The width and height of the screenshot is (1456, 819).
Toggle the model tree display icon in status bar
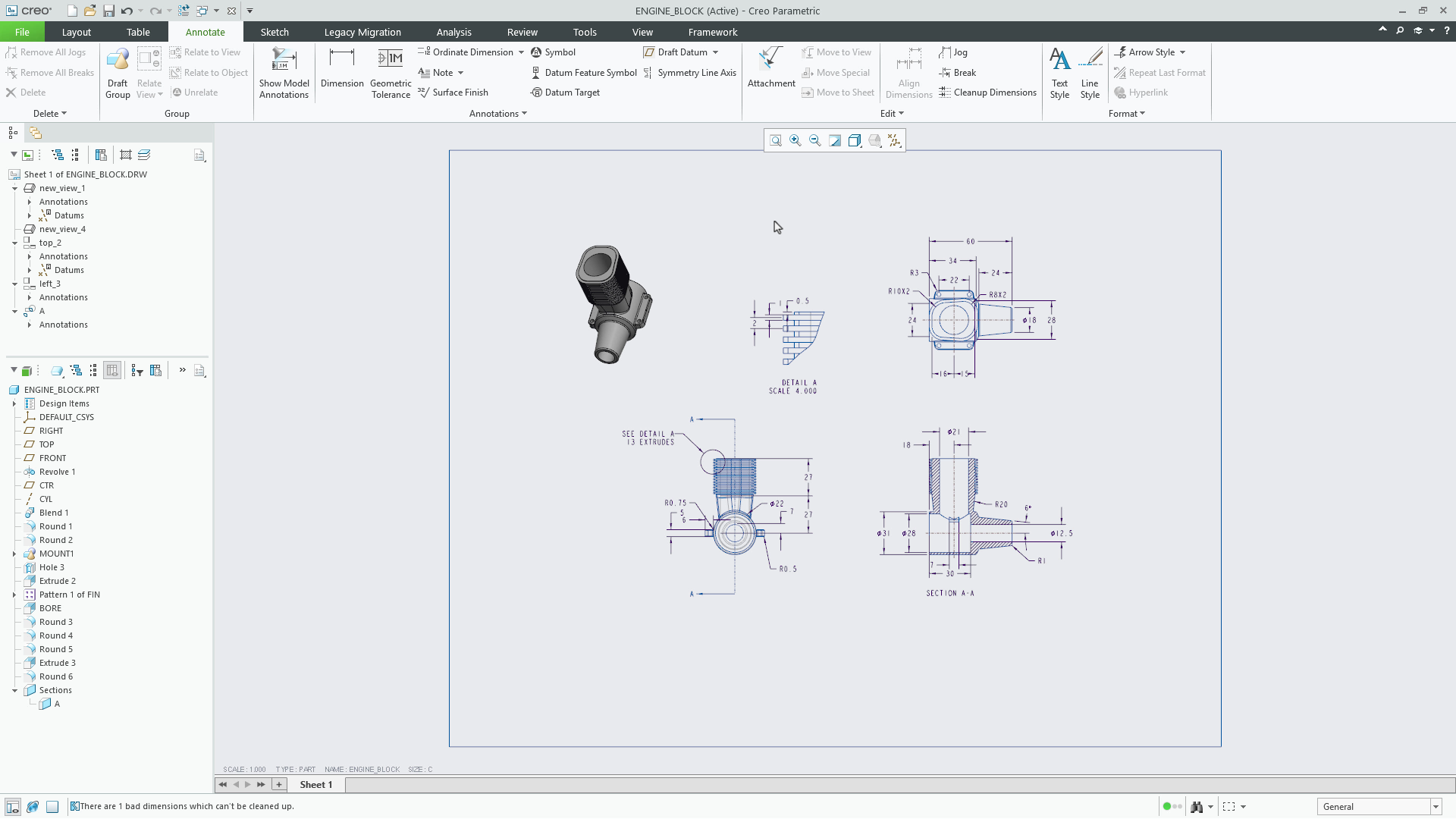point(13,807)
